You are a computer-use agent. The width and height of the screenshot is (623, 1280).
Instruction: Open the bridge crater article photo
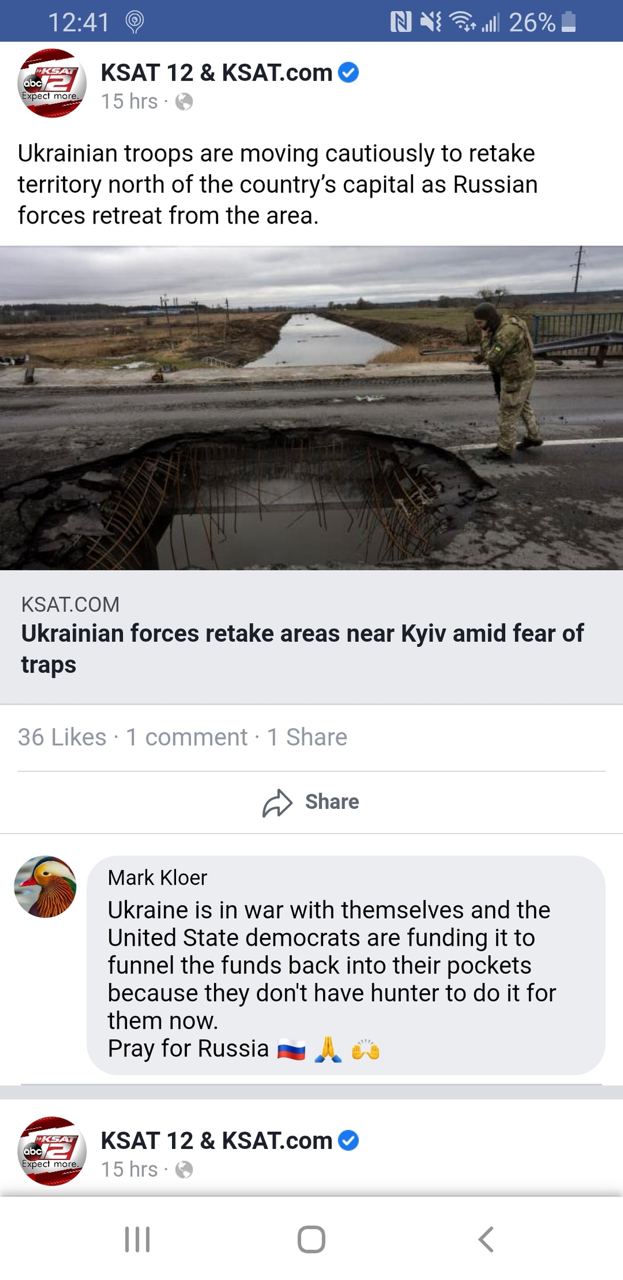(311, 408)
